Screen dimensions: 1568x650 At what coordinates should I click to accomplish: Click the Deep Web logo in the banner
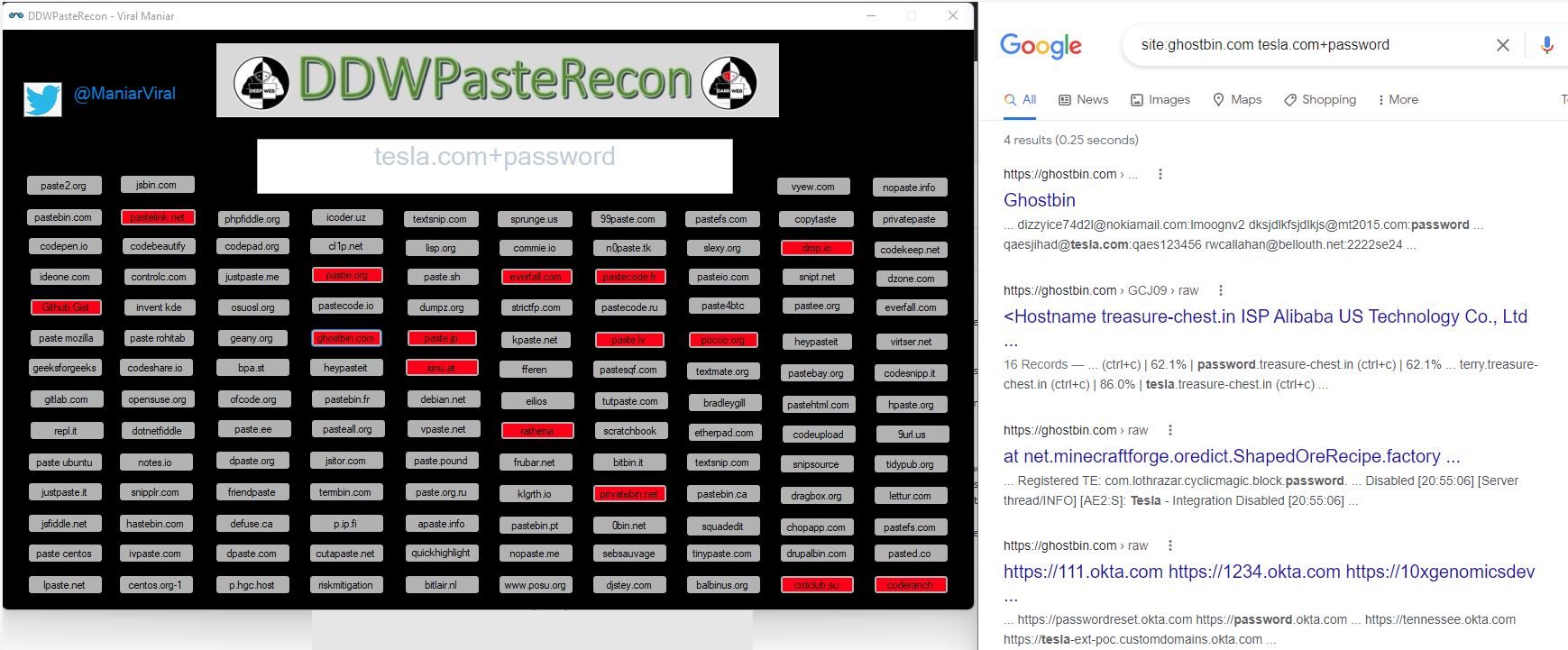tap(261, 82)
